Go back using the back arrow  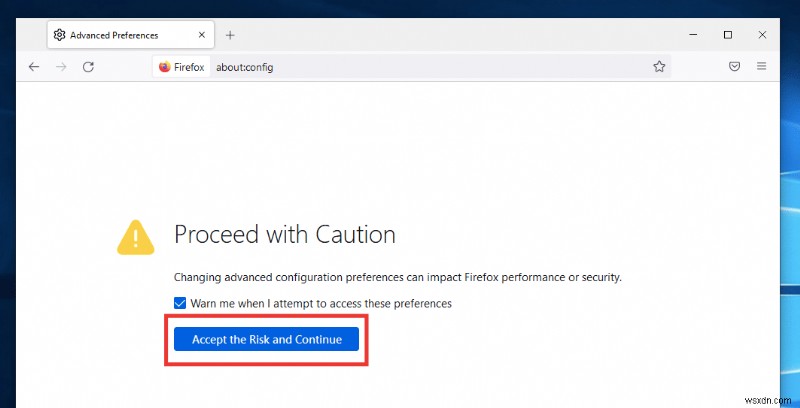34,67
